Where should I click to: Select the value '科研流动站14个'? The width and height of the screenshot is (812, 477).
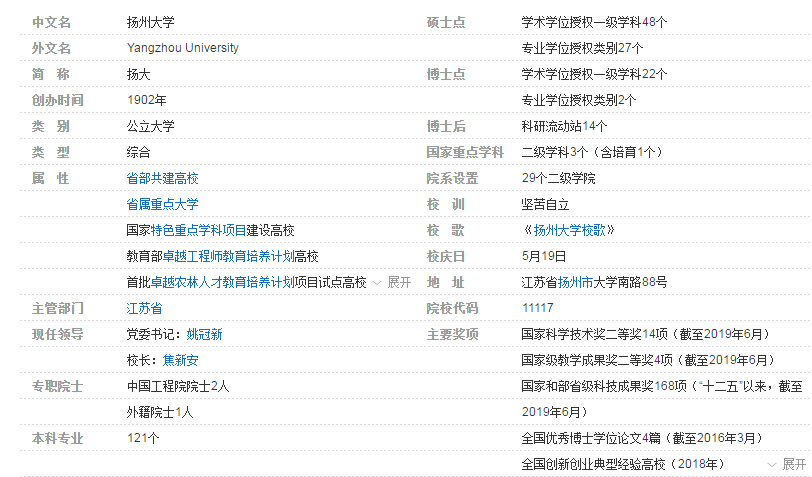click(564, 126)
